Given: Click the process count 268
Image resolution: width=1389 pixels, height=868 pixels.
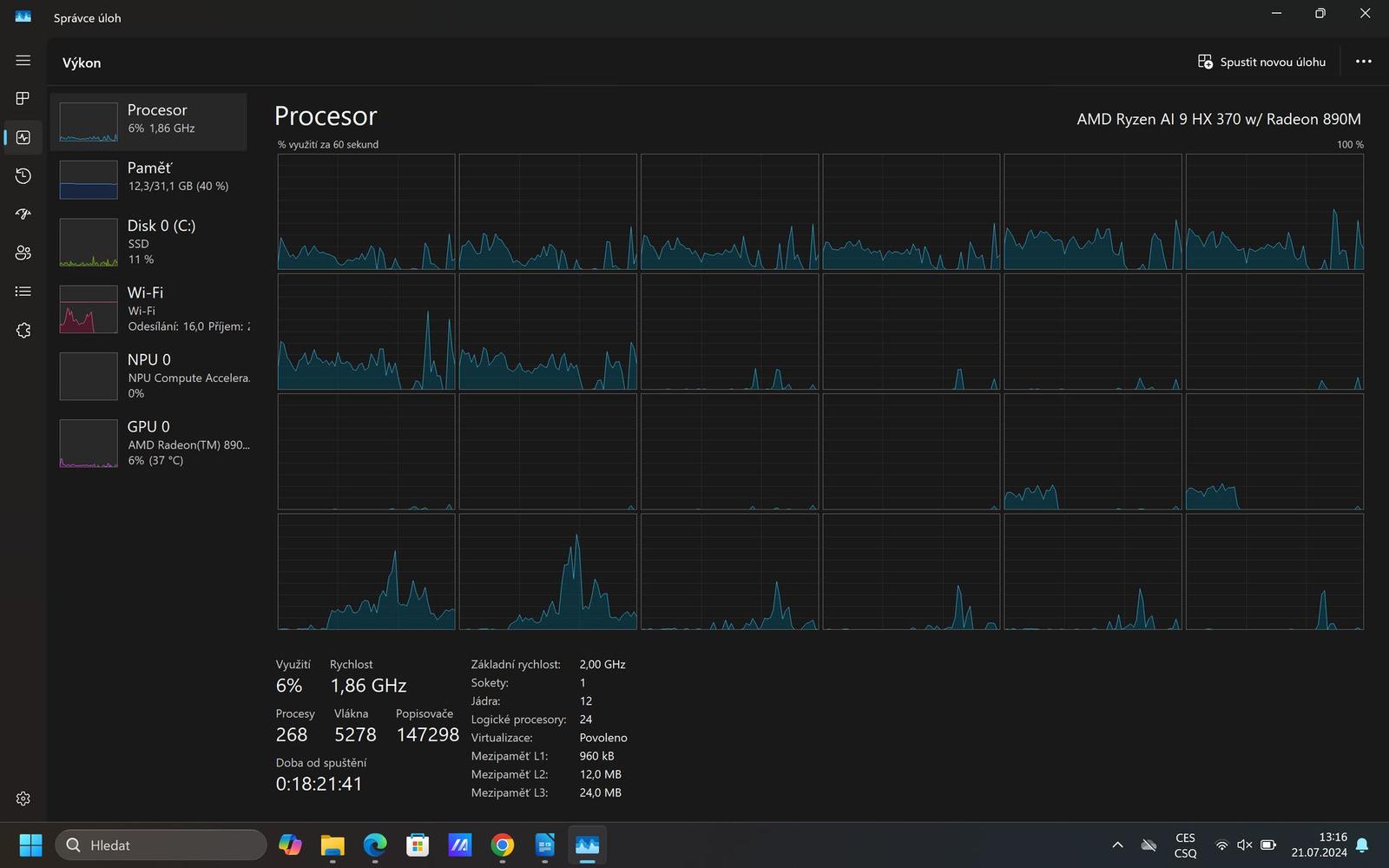Looking at the screenshot, I should pyautogui.click(x=292, y=734).
